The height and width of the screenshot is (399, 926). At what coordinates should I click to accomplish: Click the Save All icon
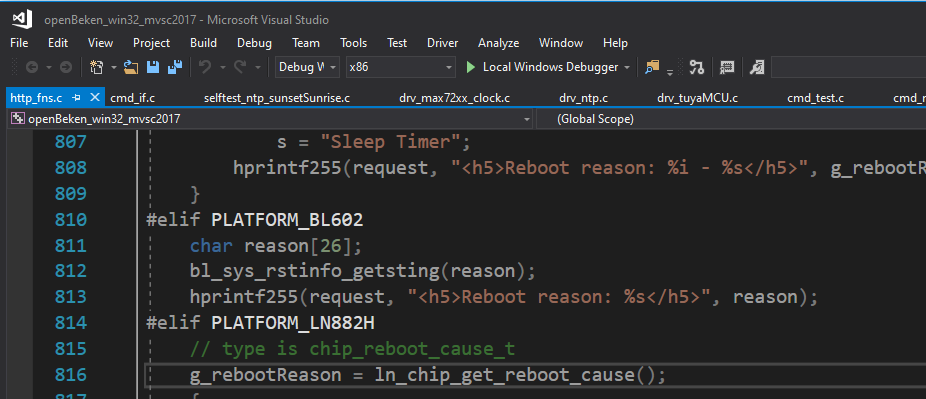pos(175,67)
